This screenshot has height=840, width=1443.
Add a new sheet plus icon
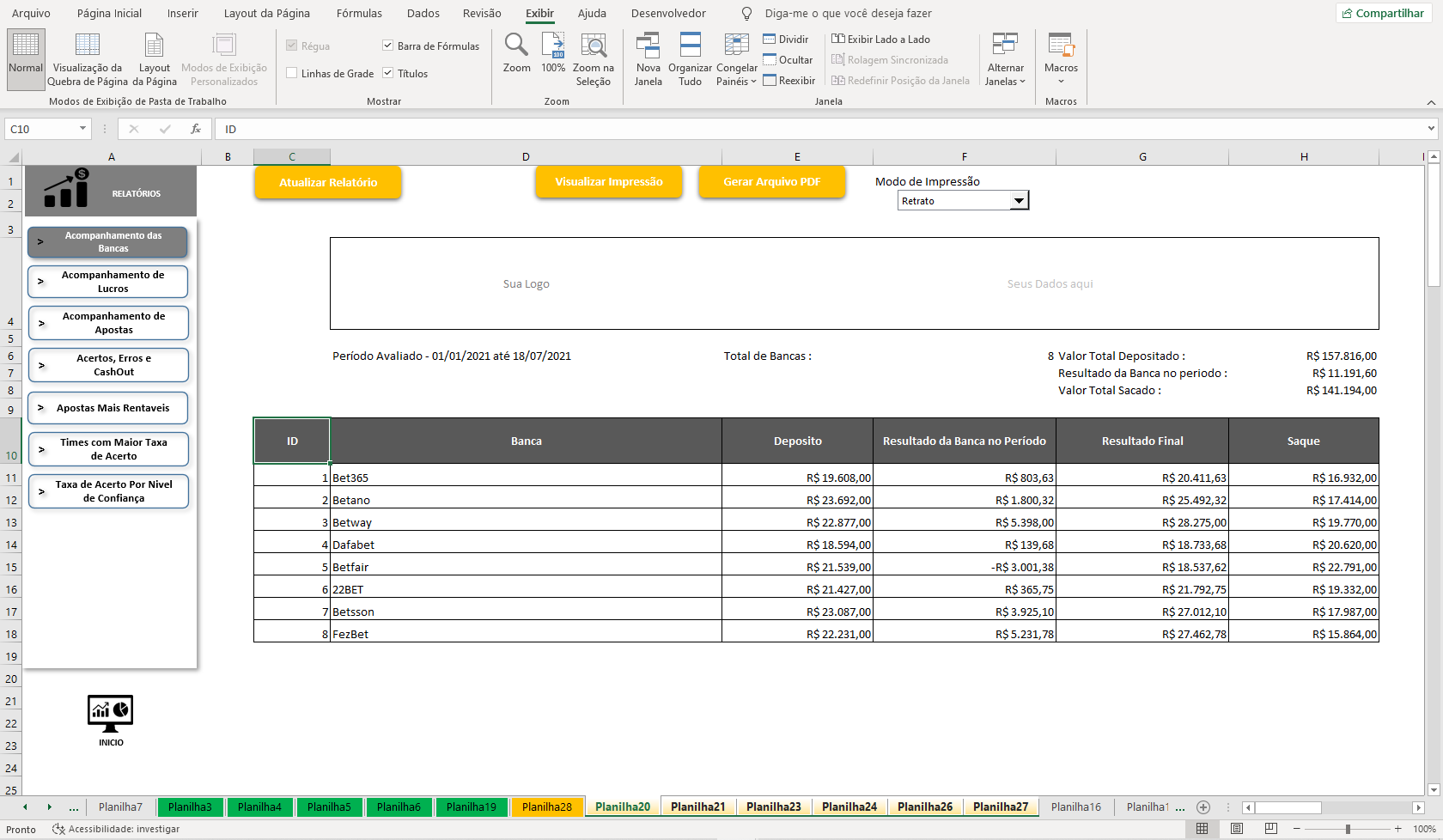coord(1203,807)
